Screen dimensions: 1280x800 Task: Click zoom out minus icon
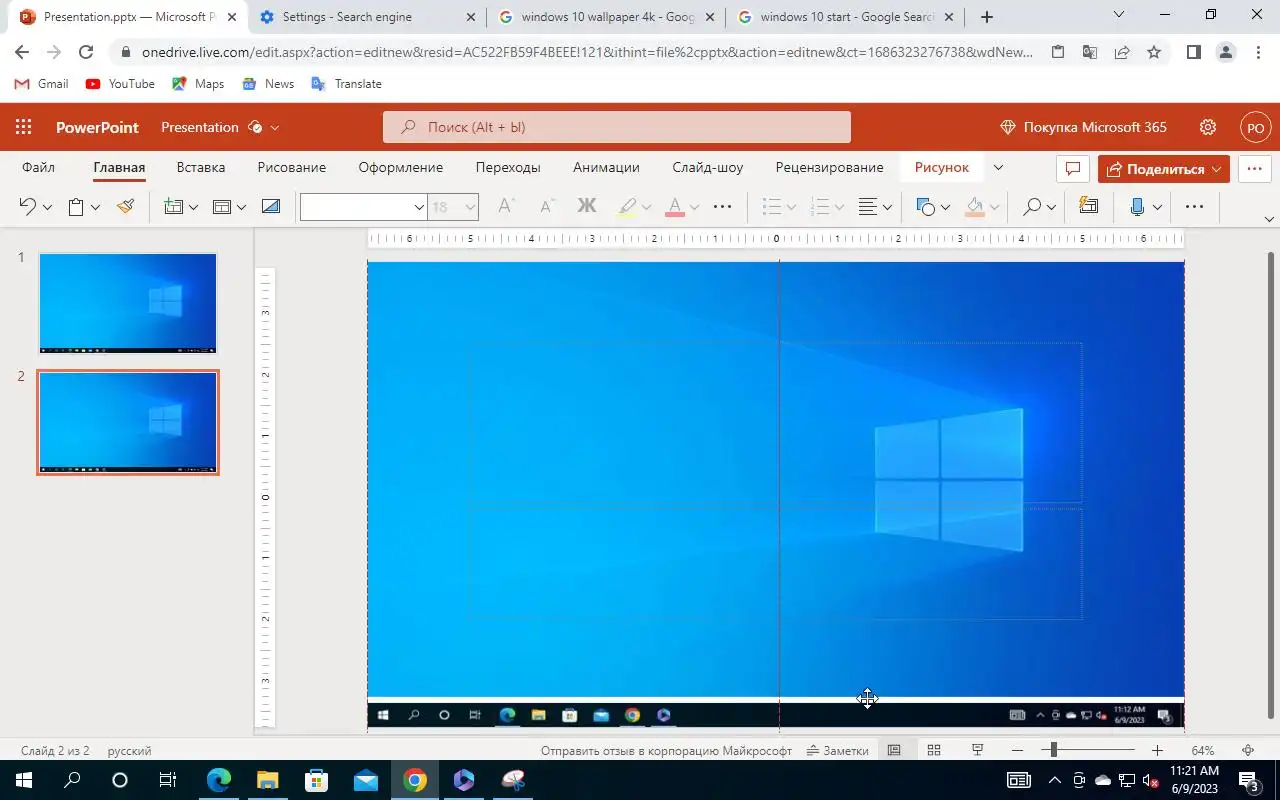pos(1018,750)
